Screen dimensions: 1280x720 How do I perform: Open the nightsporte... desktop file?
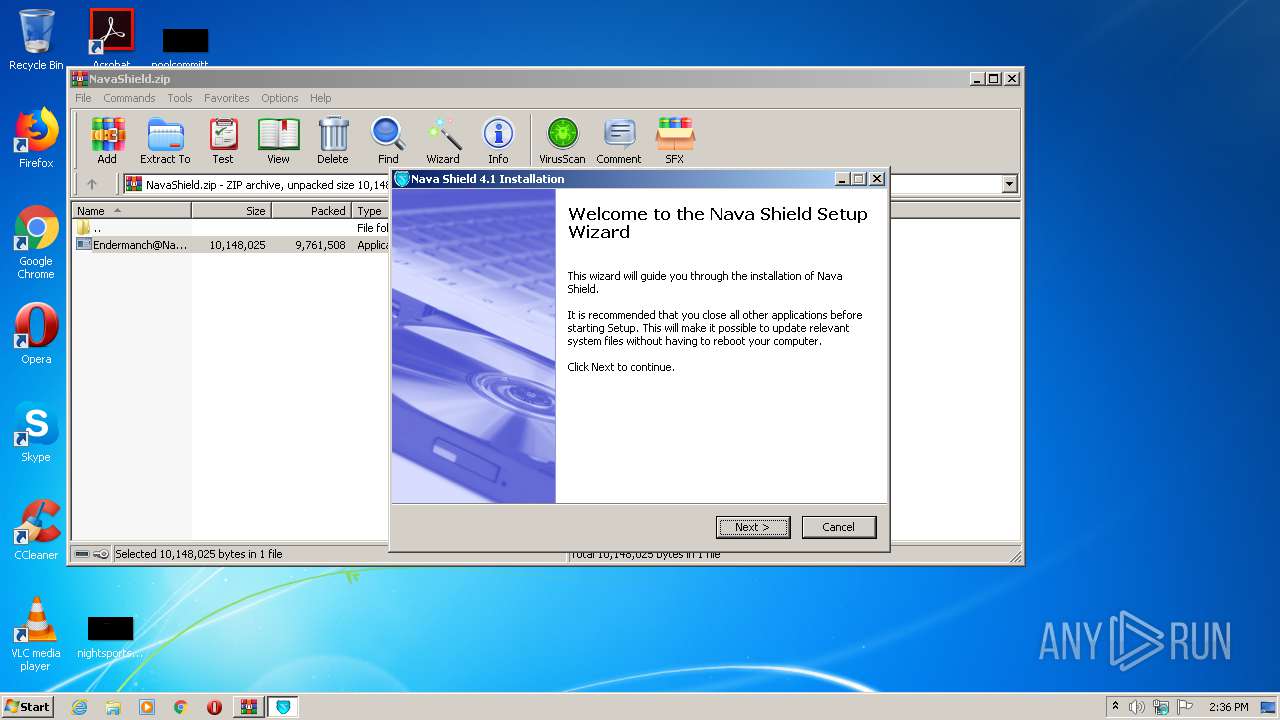click(110, 637)
